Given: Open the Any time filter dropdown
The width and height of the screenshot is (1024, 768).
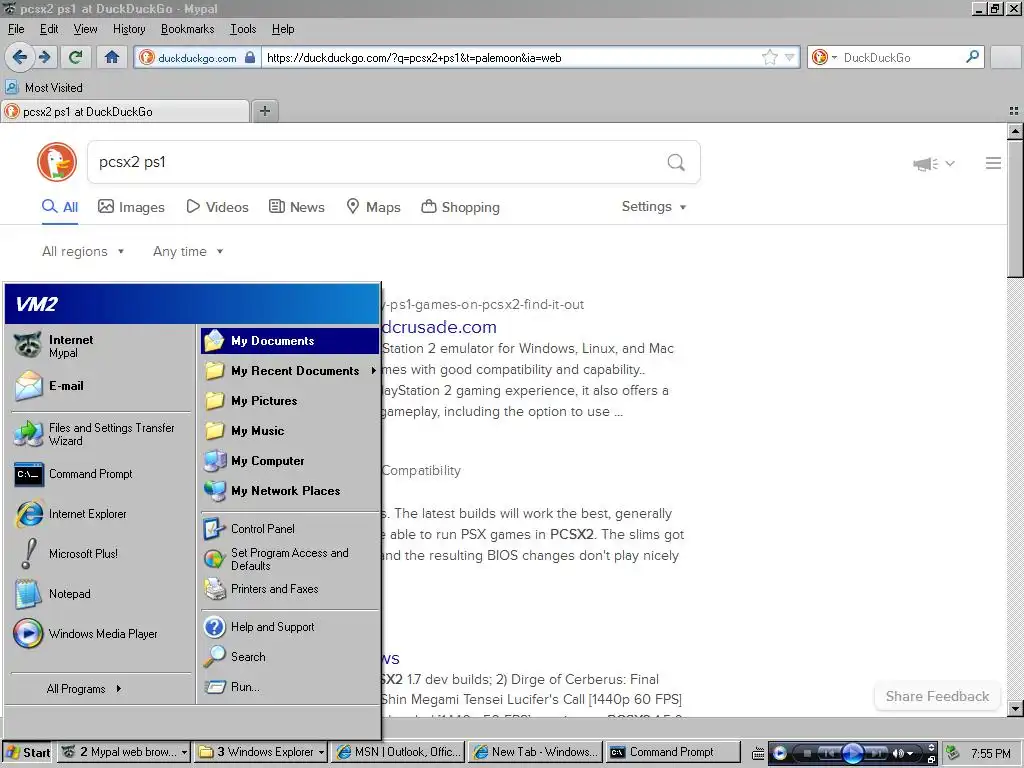Looking at the screenshot, I should pyautogui.click(x=188, y=251).
